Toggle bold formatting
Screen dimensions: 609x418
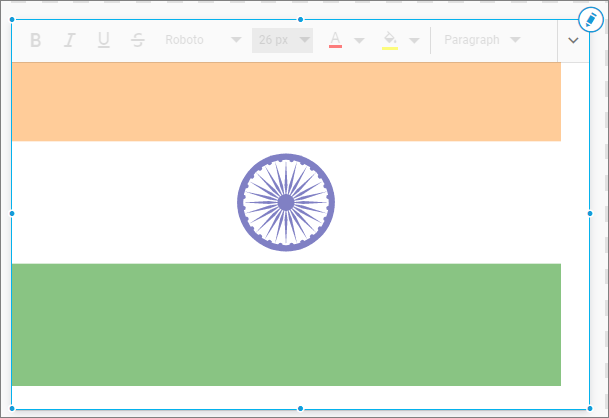point(36,40)
